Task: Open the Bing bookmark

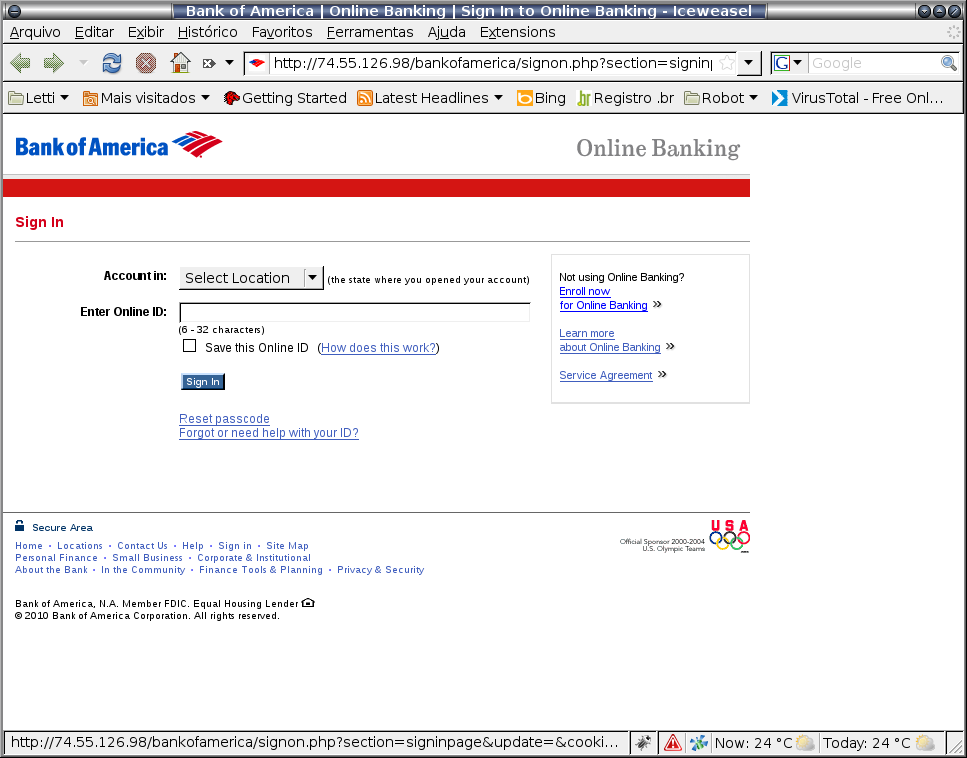Action: (541, 98)
